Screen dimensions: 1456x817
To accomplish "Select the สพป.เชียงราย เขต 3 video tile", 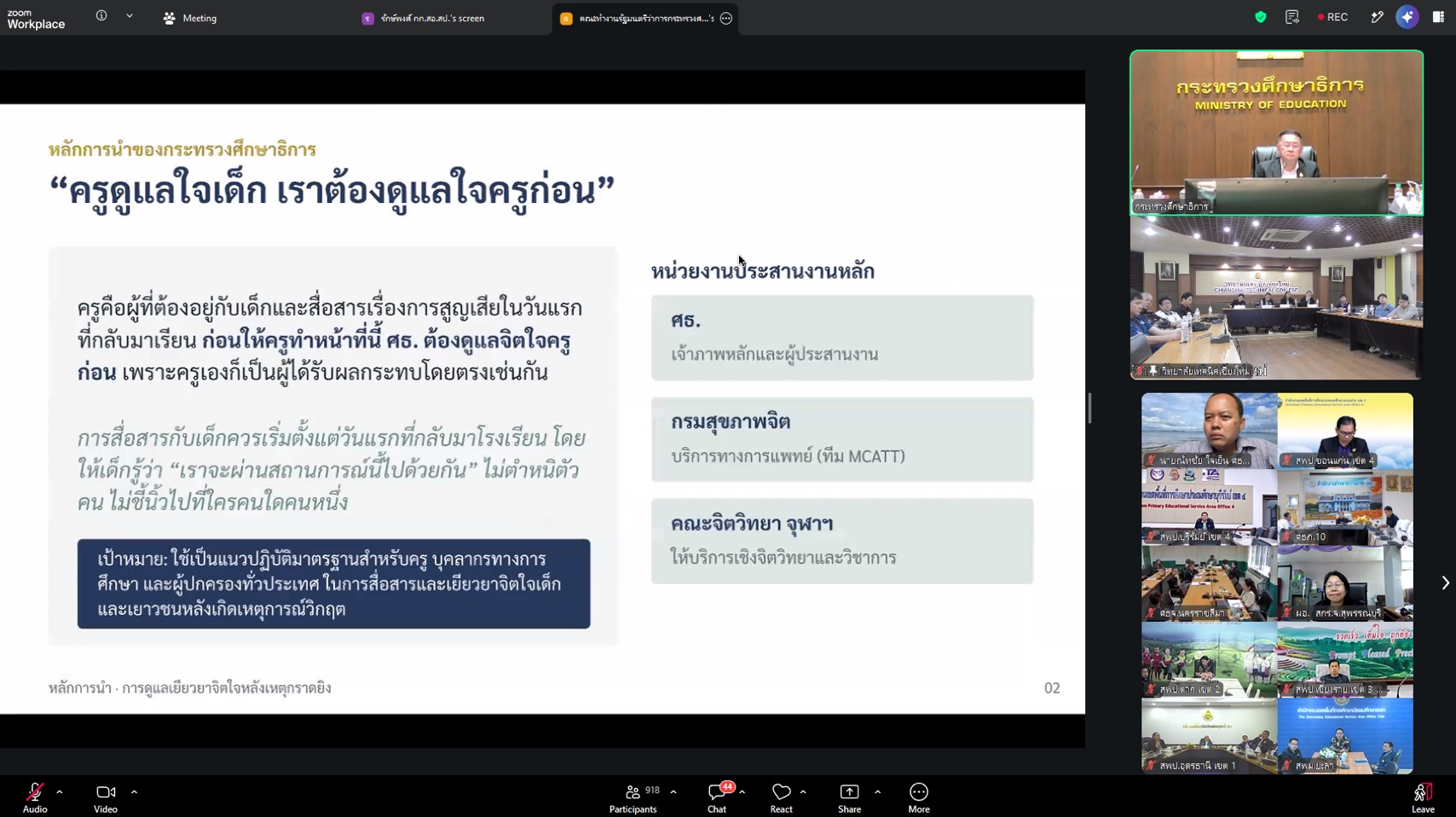I will click(x=1345, y=660).
